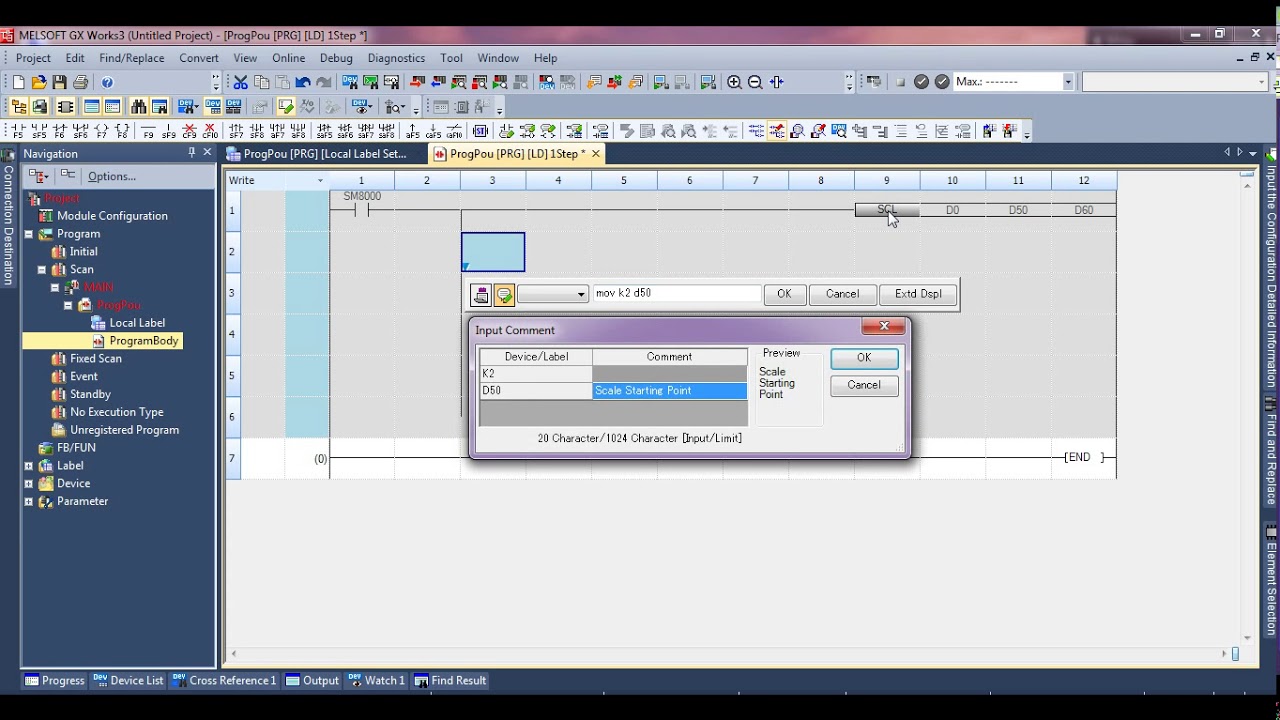Click the Zoom Out magnifier icon
The width and height of the screenshot is (1280, 720).
[755, 82]
